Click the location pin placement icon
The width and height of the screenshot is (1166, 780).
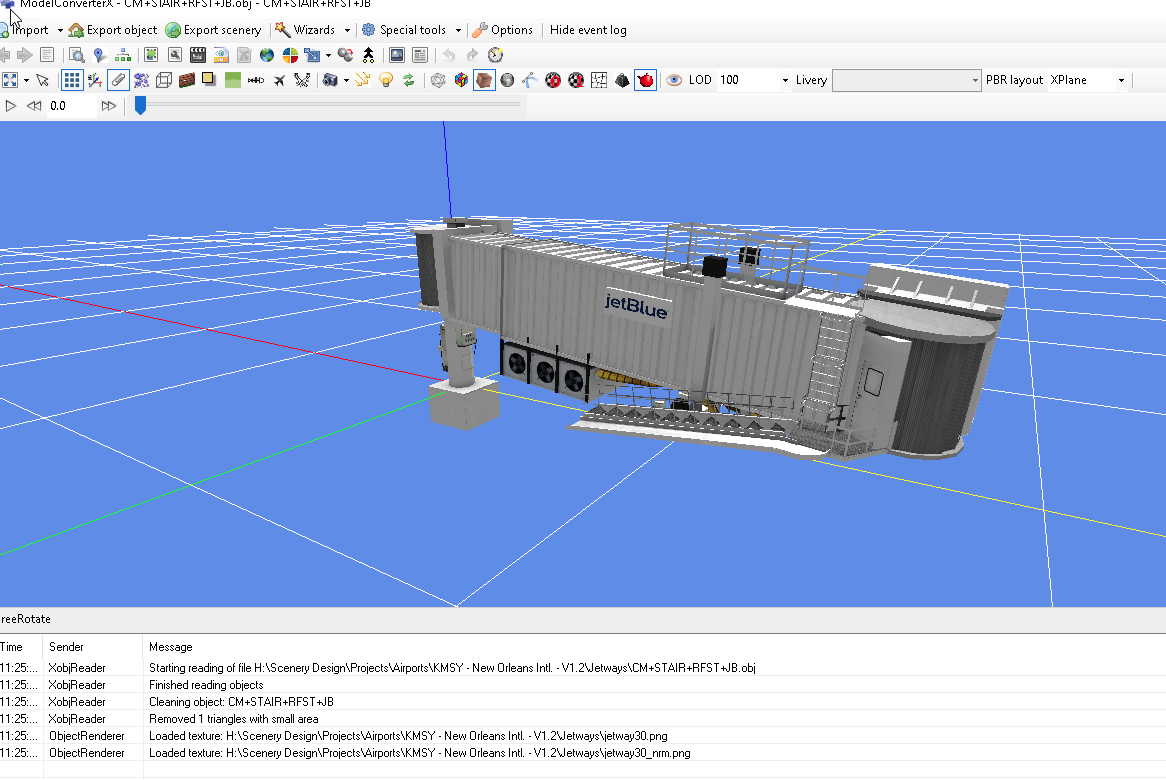pos(99,55)
